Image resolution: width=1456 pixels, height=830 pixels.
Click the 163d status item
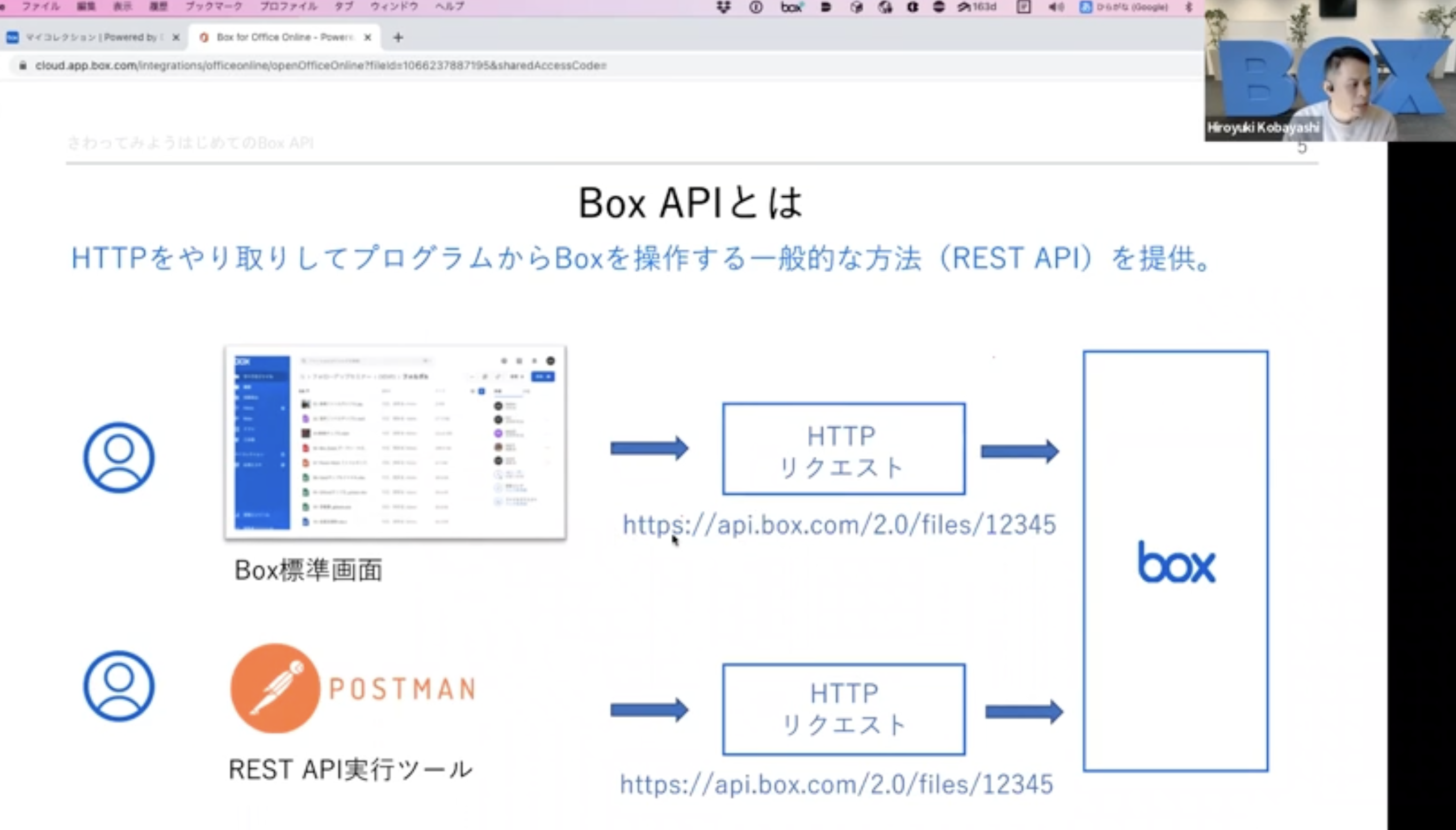[x=977, y=7]
